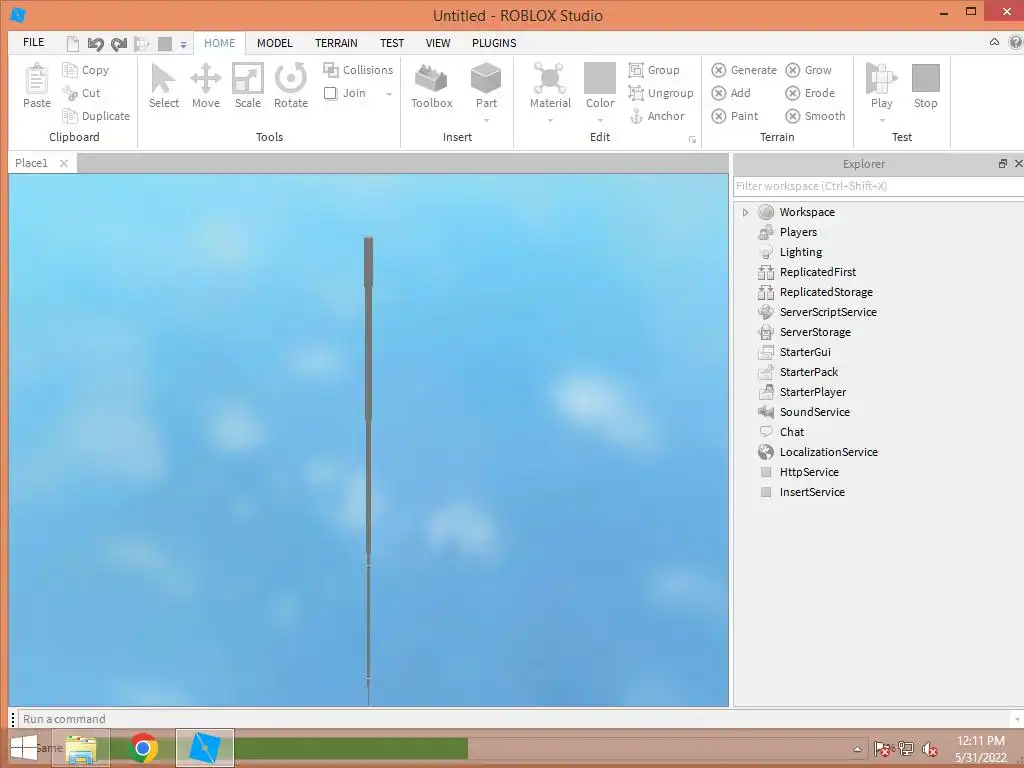1024x768 pixels.
Task: Check the Join checkbox
Action: coord(330,93)
